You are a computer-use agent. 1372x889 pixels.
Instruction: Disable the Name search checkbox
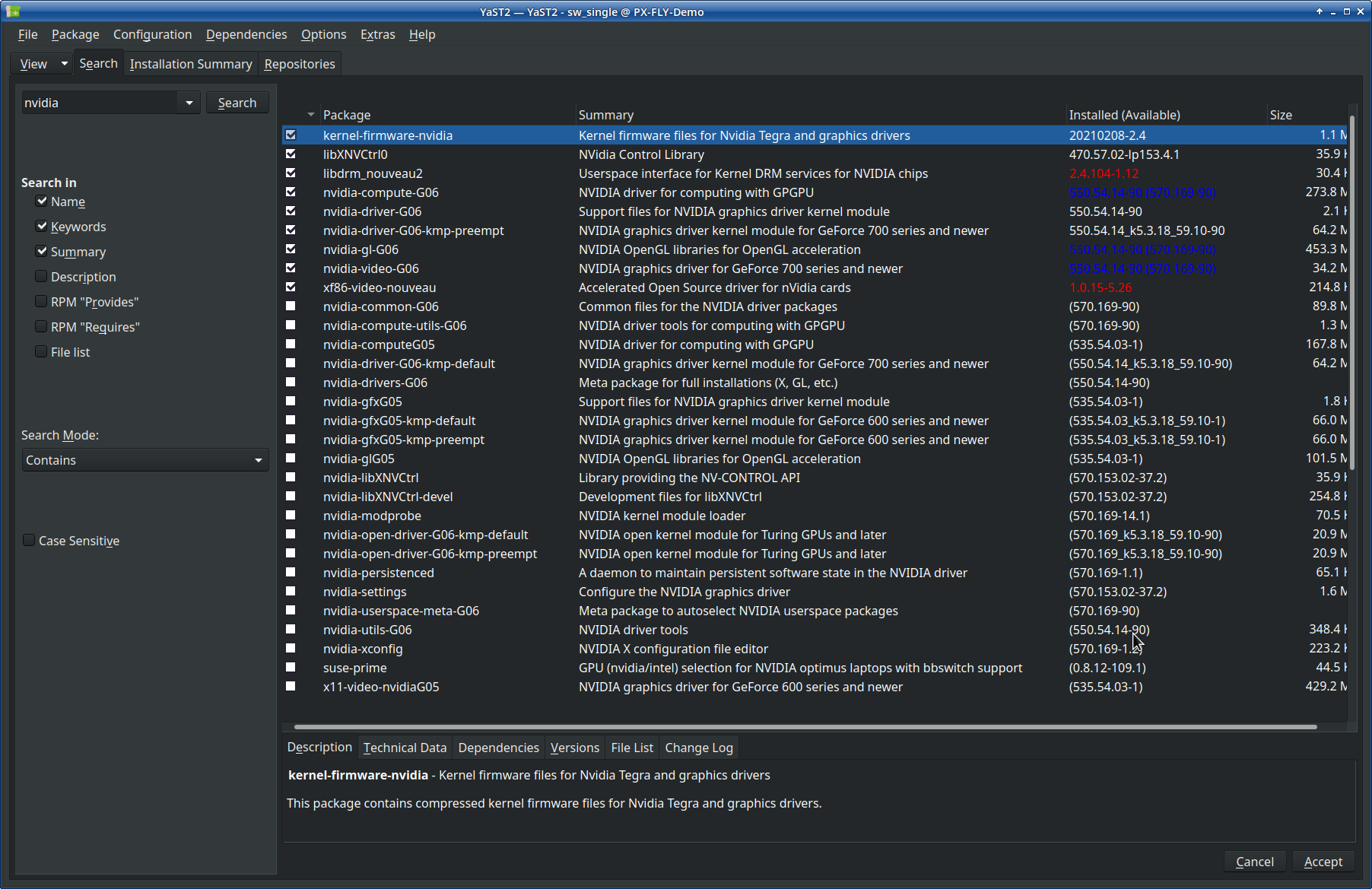42,201
